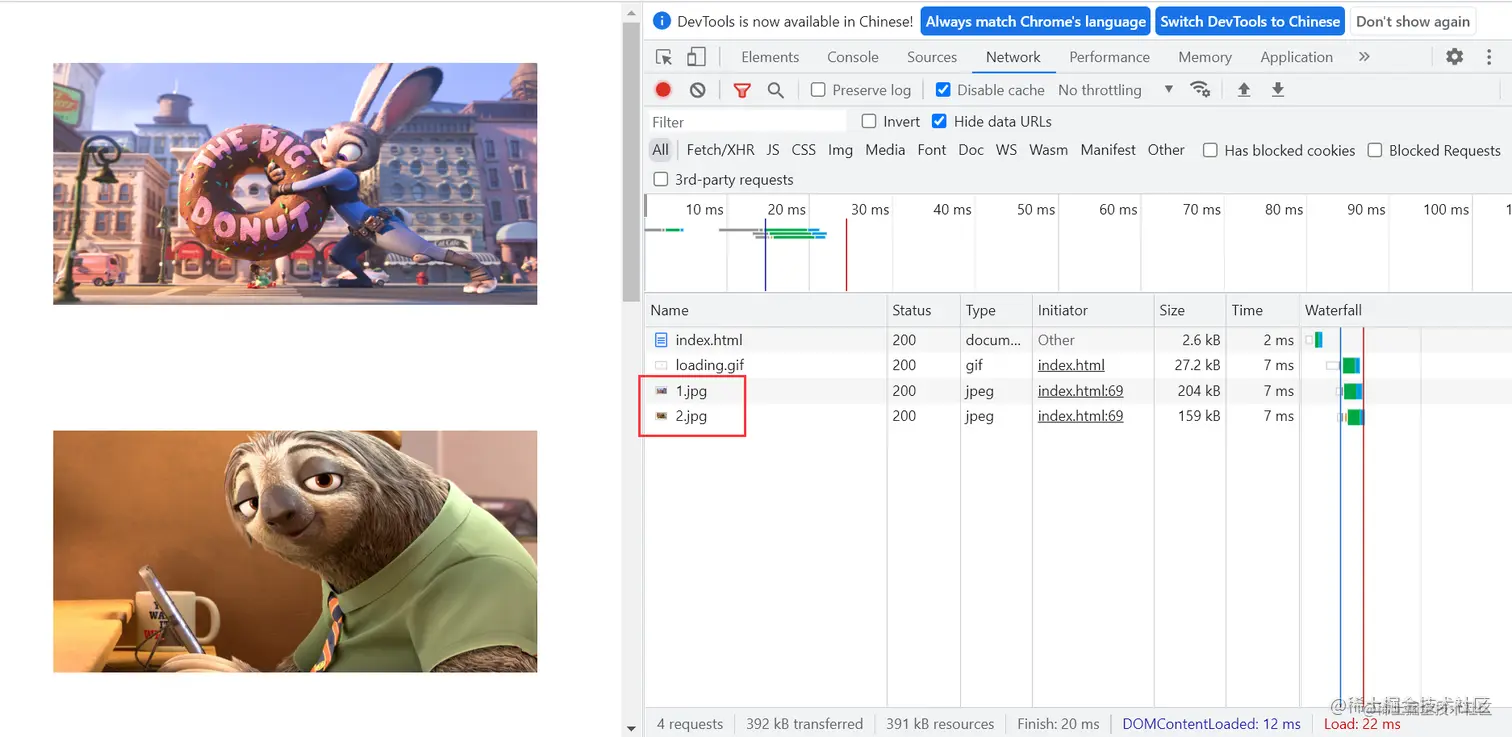The width and height of the screenshot is (1512, 737).
Task: Show more DevTools tabs chevron
Action: point(1364,57)
